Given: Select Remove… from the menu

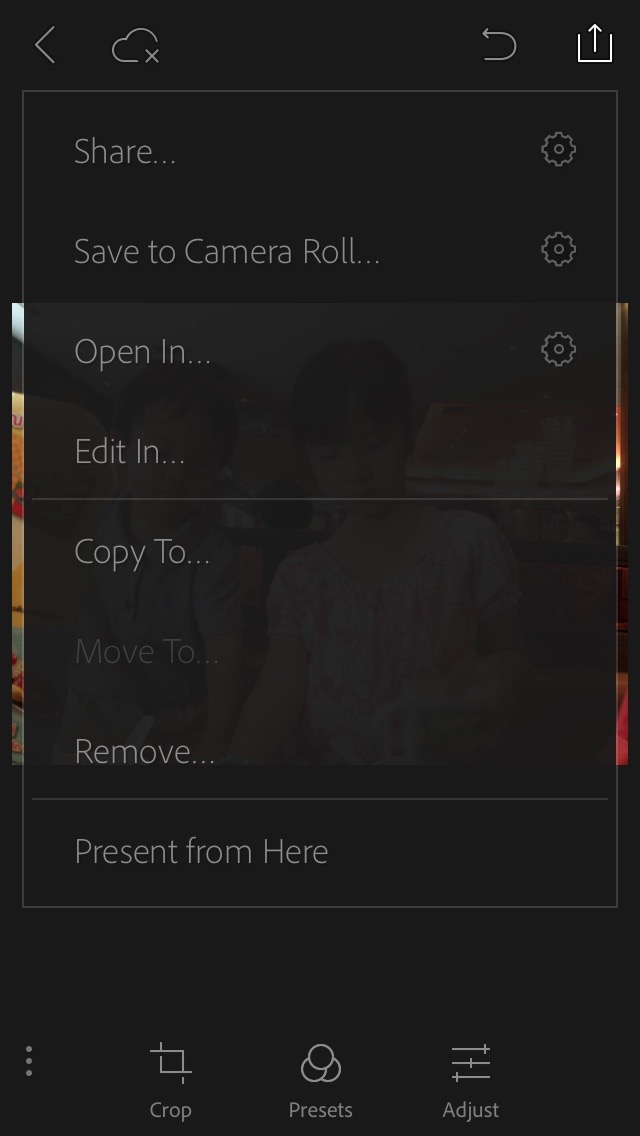Looking at the screenshot, I should (145, 752).
